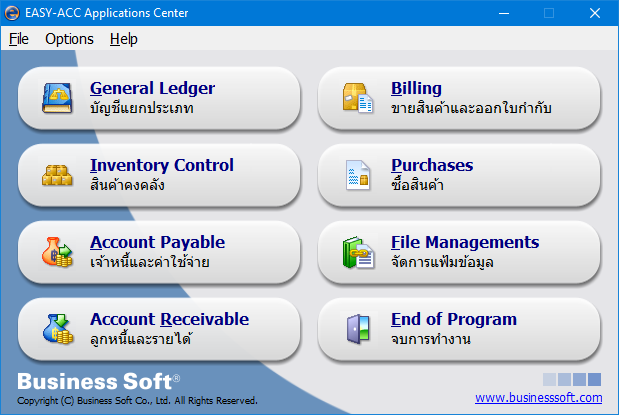Open the File menu

pos(19,39)
